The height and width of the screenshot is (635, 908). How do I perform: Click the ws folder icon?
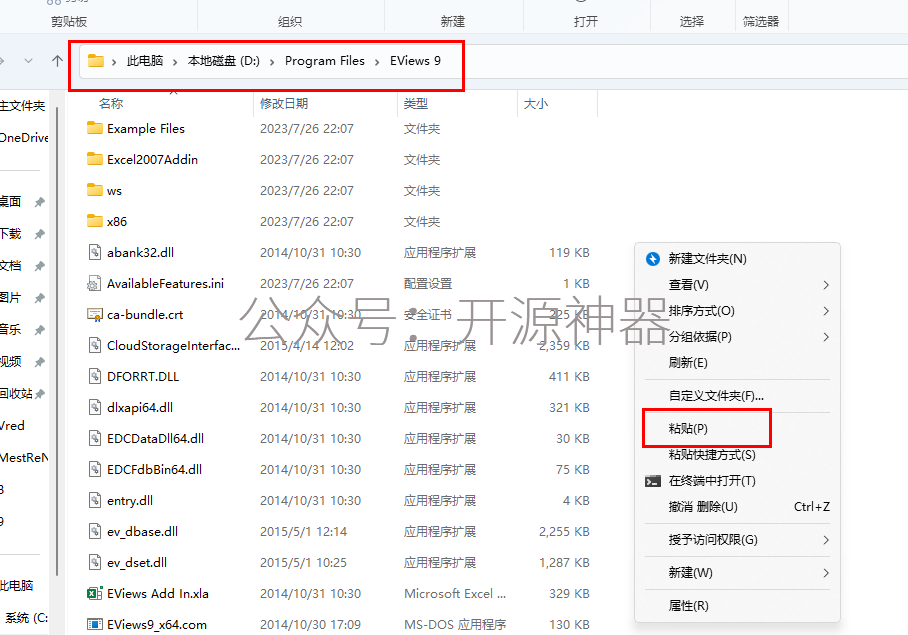click(94, 190)
